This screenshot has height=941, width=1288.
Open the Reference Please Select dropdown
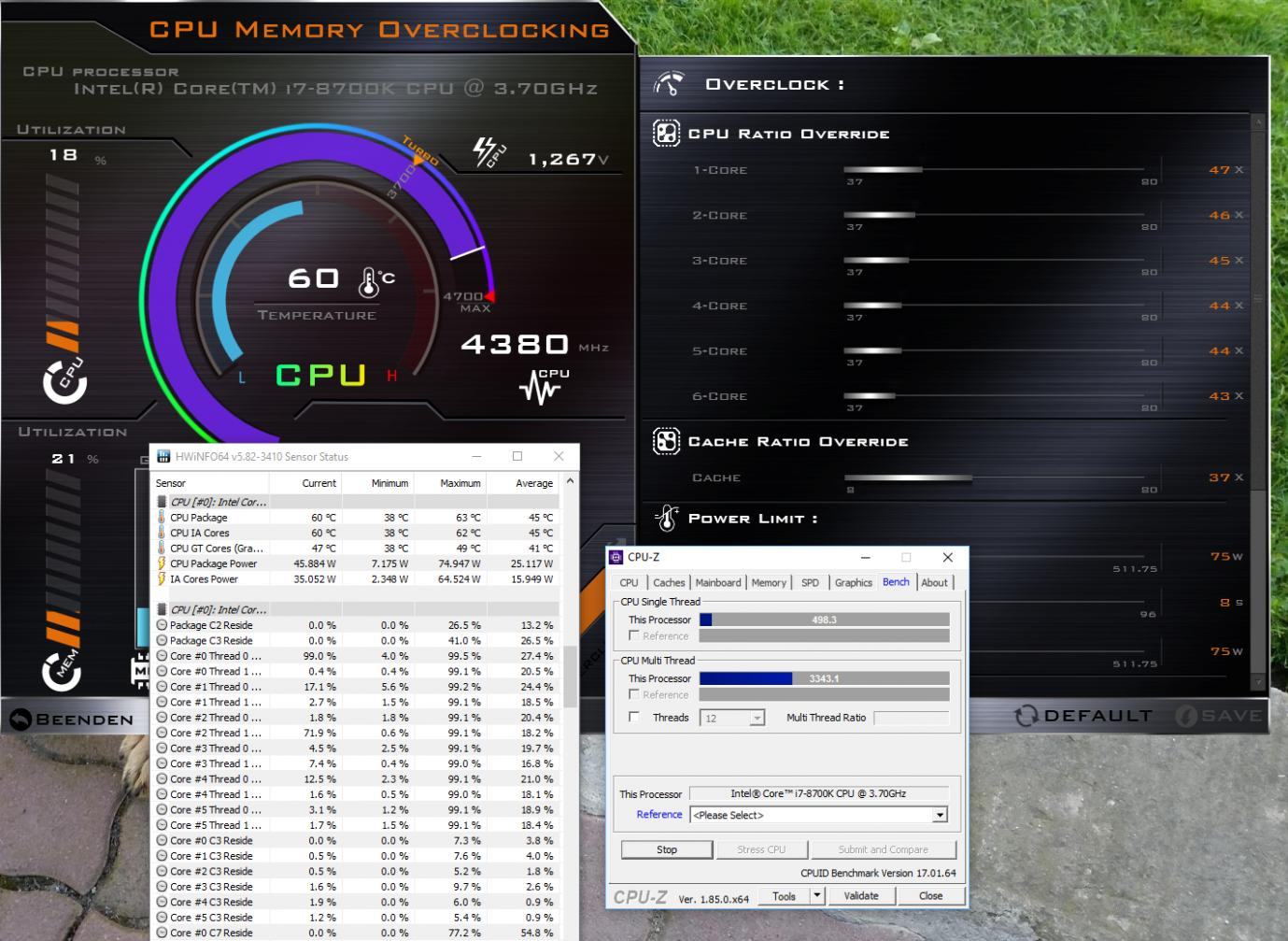coord(940,815)
